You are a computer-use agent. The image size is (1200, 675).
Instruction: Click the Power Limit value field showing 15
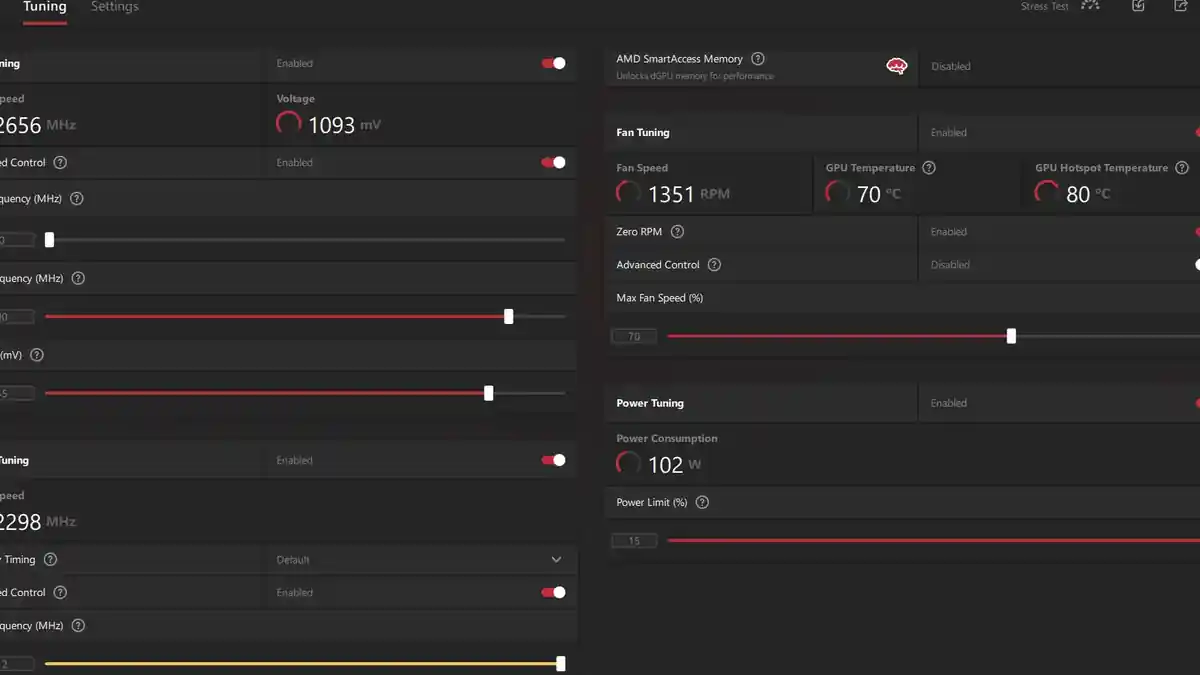point(634,541)
